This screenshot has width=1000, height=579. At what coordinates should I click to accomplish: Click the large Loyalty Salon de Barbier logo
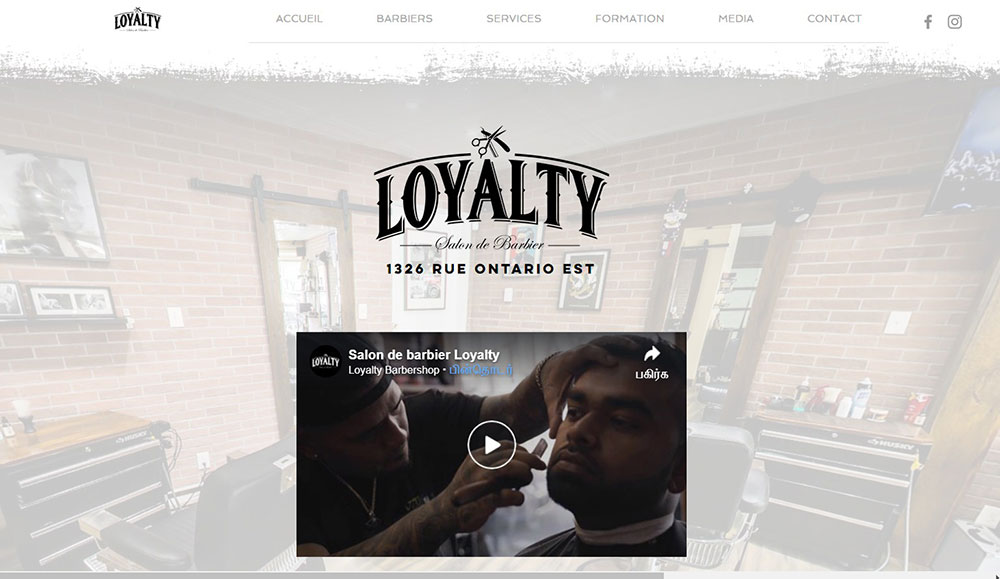tap(491, 189)
